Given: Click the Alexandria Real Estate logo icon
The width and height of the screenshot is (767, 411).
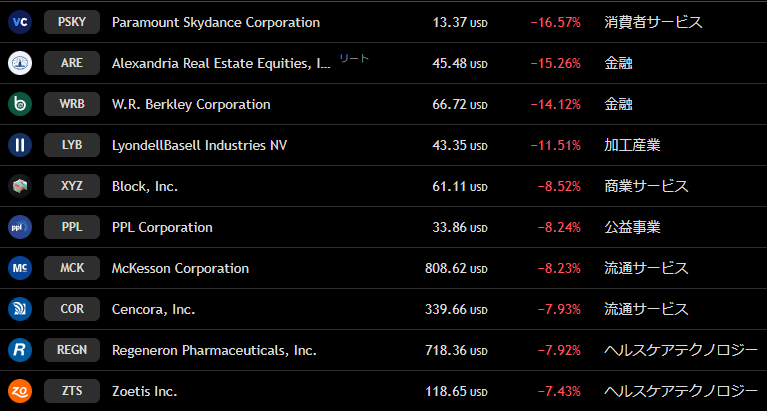Looking at the screenshot, I should 20,63.
